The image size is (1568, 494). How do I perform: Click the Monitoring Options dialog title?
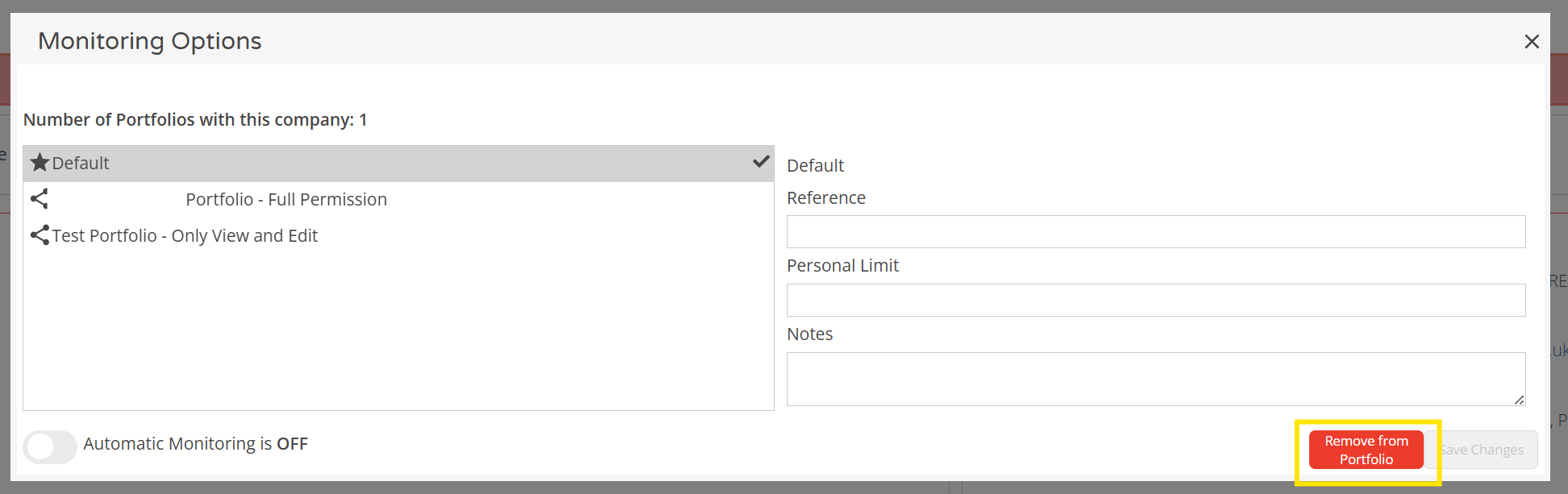(x=150, y=41)
